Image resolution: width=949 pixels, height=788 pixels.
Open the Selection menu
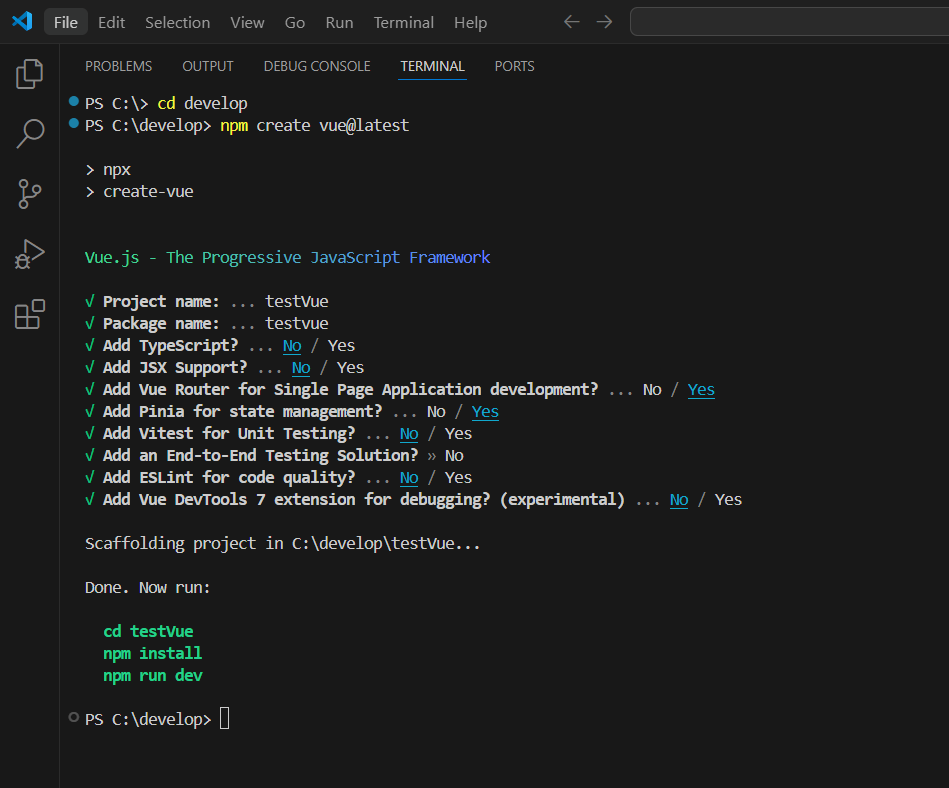(x=177, y=22)
